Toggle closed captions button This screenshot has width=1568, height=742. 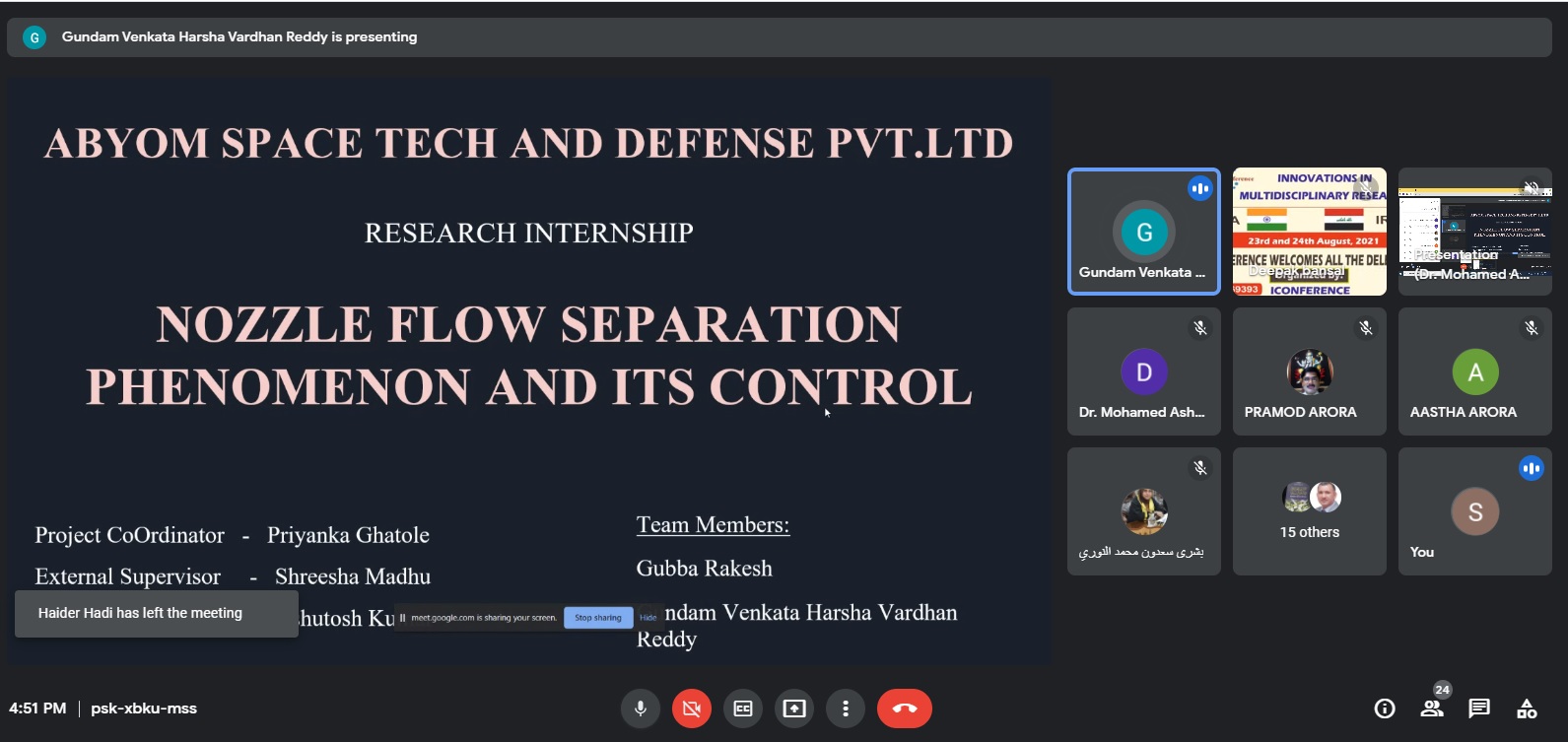pos(743,708)
